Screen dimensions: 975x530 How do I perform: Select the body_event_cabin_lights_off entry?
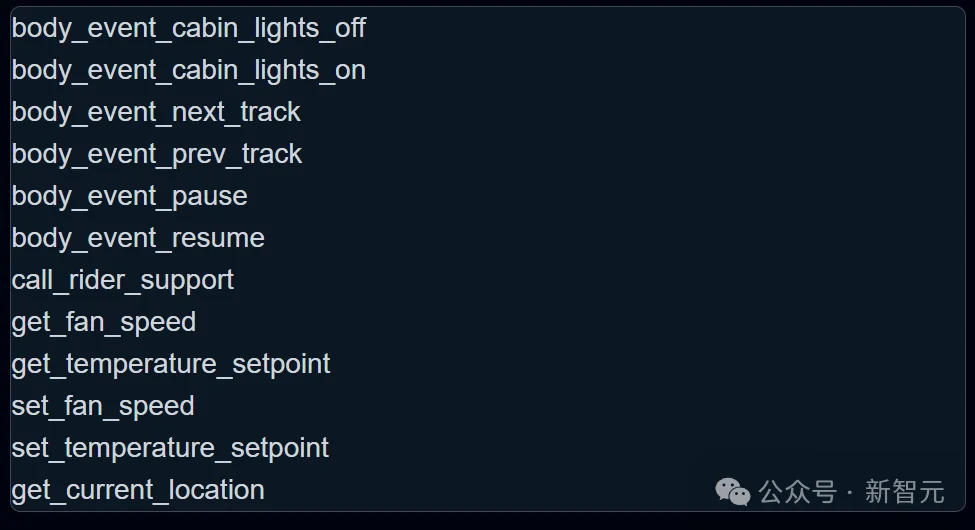[188, 28]
